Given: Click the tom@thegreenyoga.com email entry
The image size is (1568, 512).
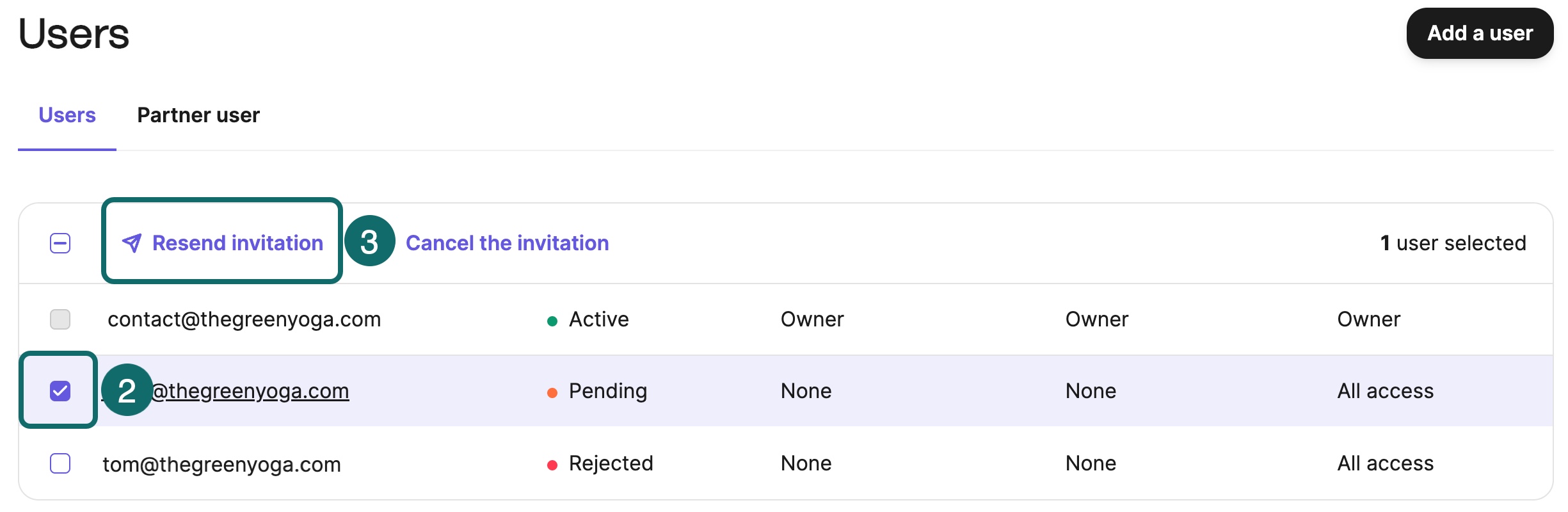Looking at the screenshot, I should coord(221,464).
